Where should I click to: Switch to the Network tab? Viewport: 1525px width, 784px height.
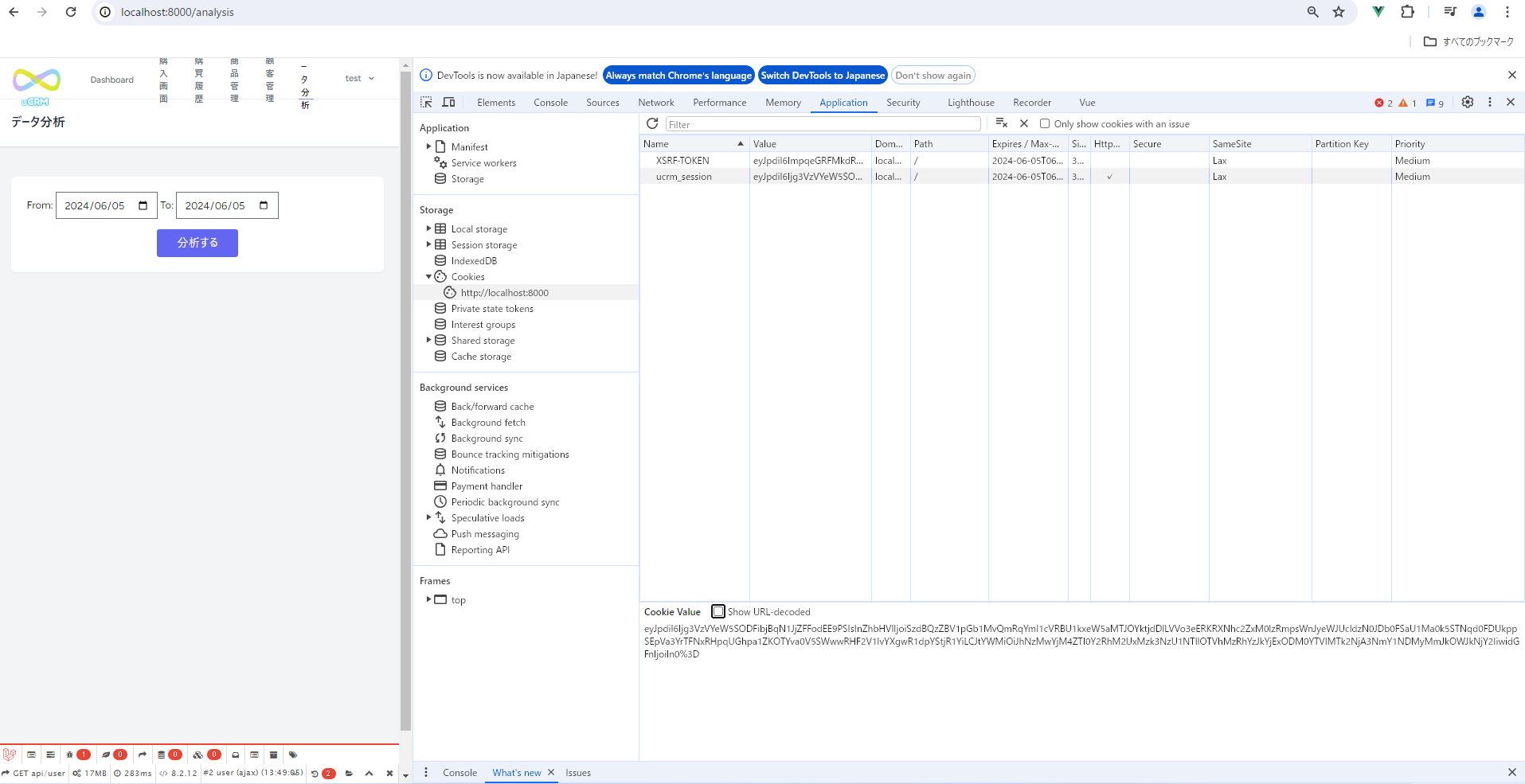click(656, 103)
